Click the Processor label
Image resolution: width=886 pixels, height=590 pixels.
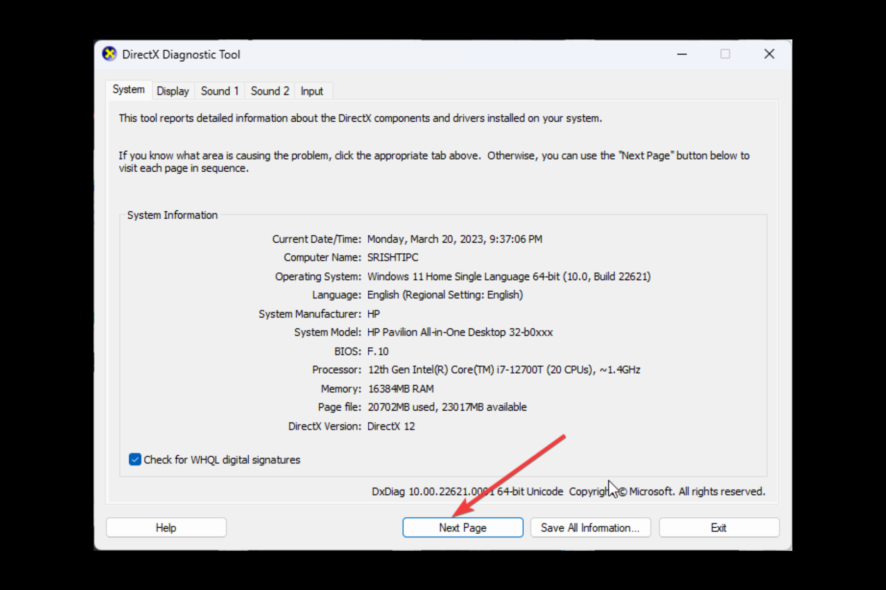coord(337,370)
